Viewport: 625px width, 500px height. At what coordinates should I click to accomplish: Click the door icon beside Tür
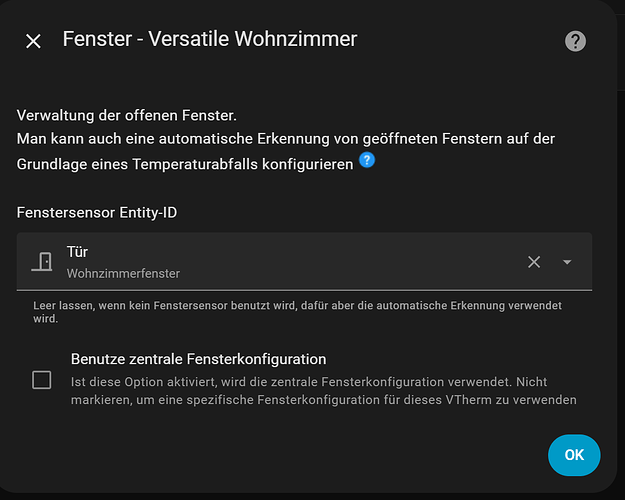(x=42, y=262)
